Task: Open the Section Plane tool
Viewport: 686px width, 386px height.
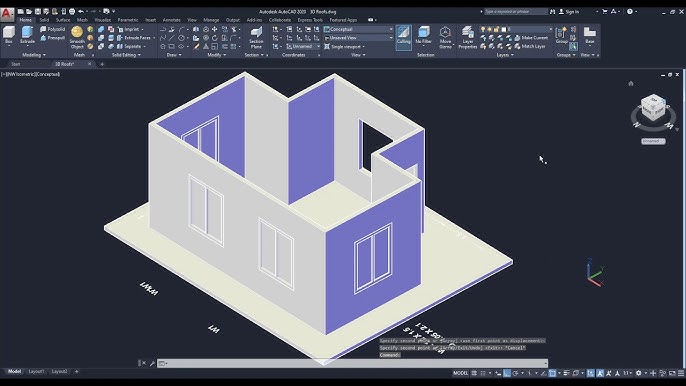Action: point(256,37)
